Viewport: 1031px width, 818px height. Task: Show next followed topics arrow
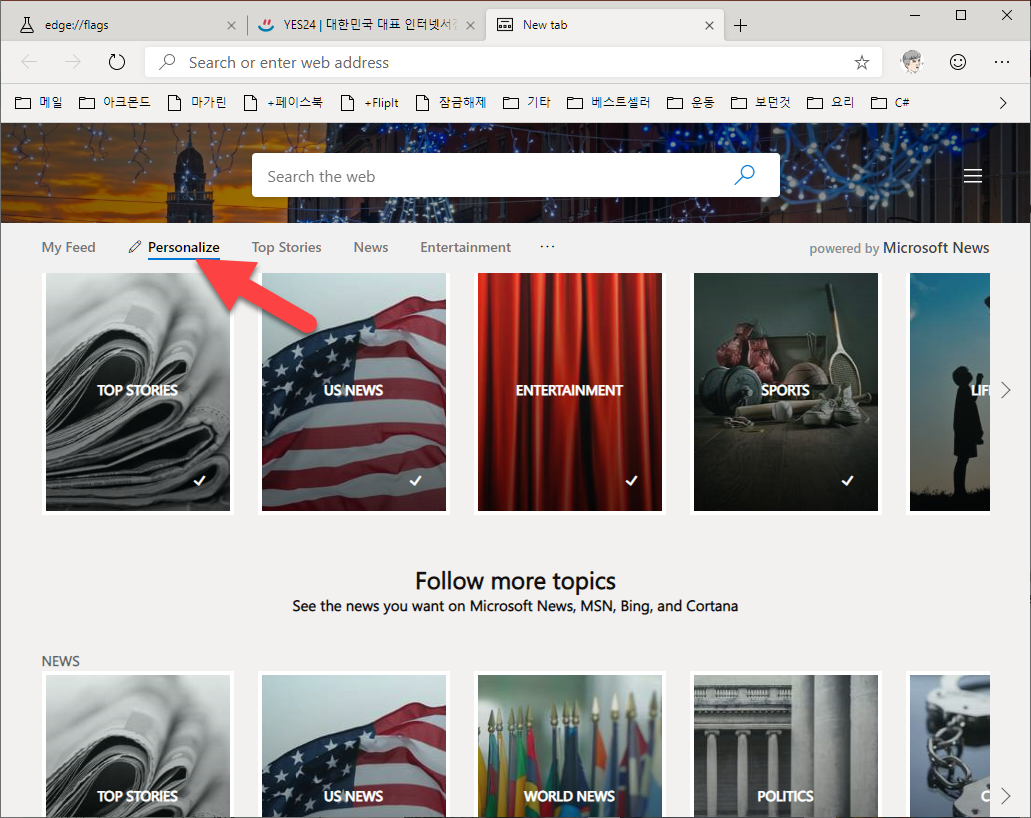[1005, 390]
